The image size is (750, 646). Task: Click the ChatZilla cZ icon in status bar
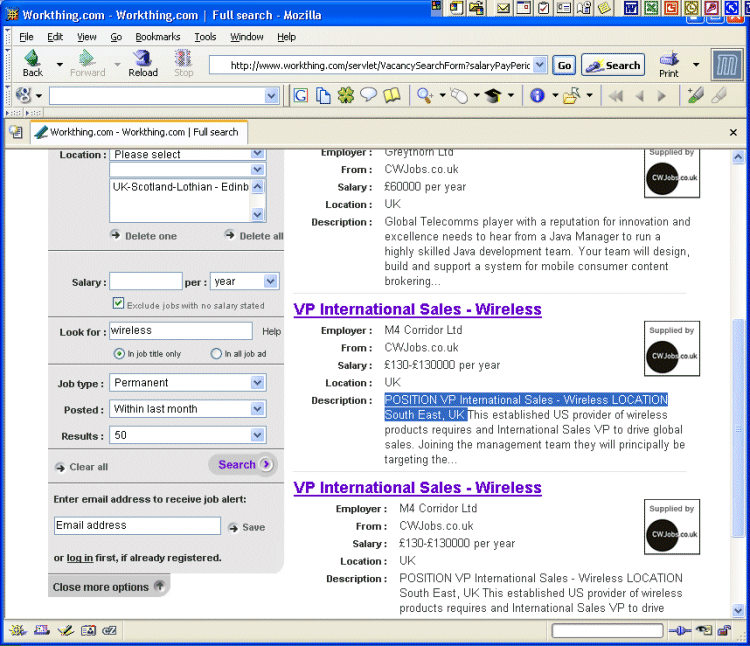pos(110,631)
